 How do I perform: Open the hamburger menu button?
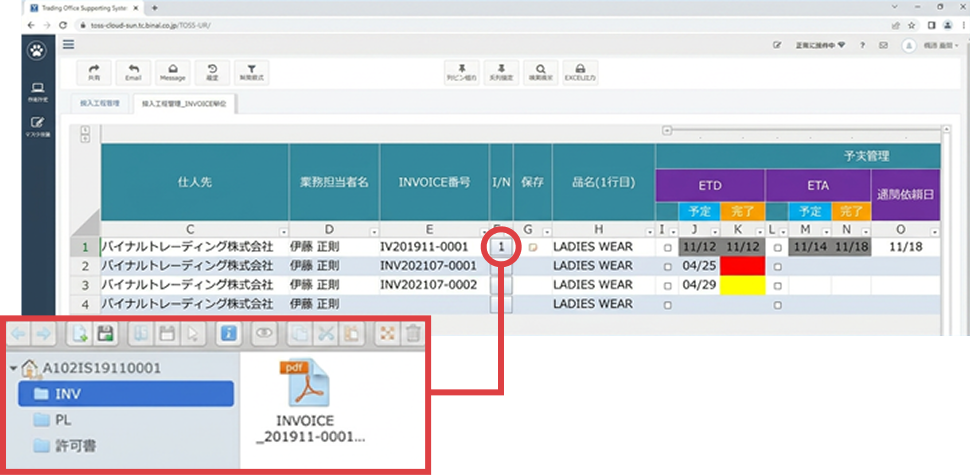69,45
